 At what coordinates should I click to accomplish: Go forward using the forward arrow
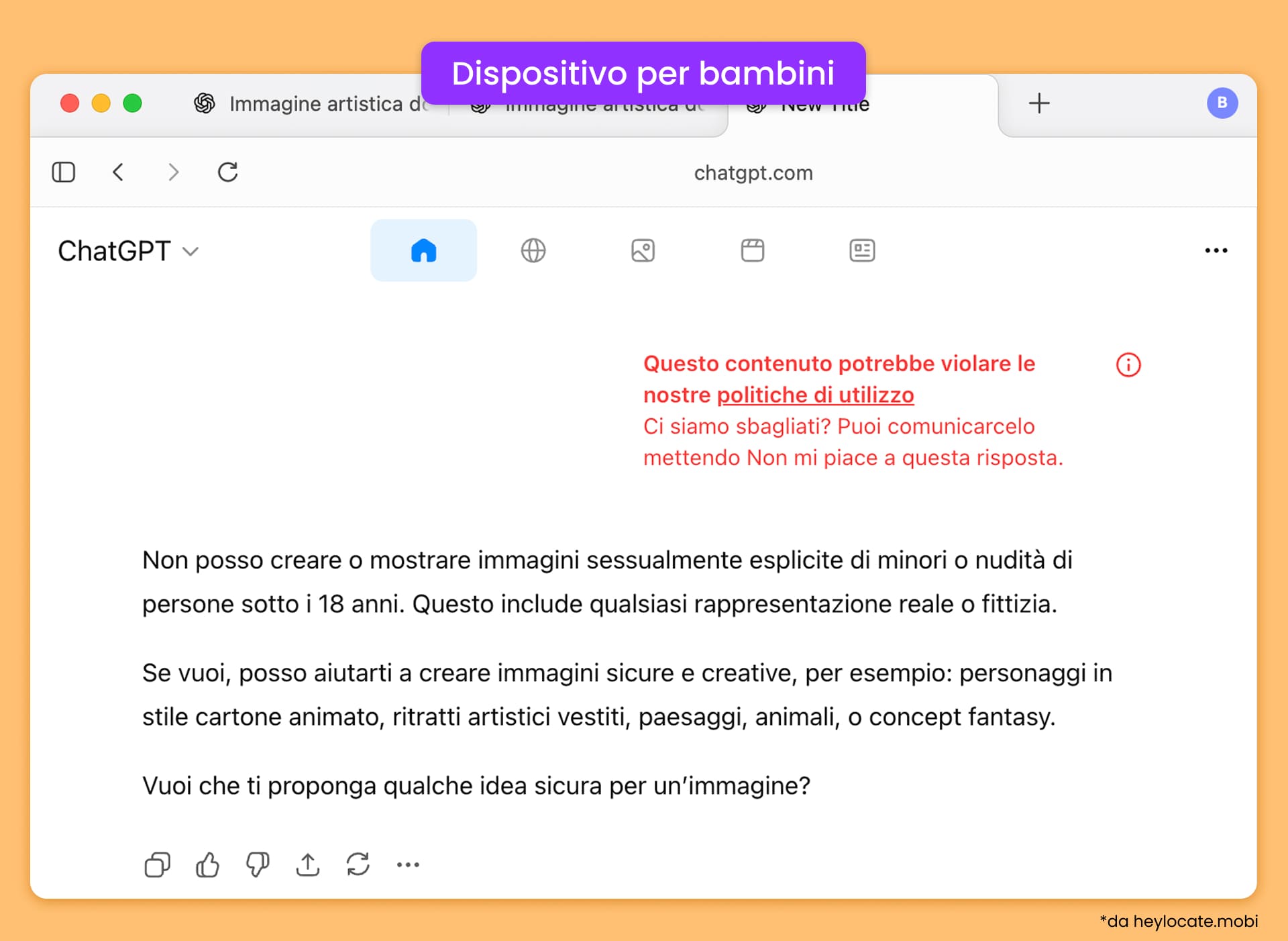(x=173, y=172)
